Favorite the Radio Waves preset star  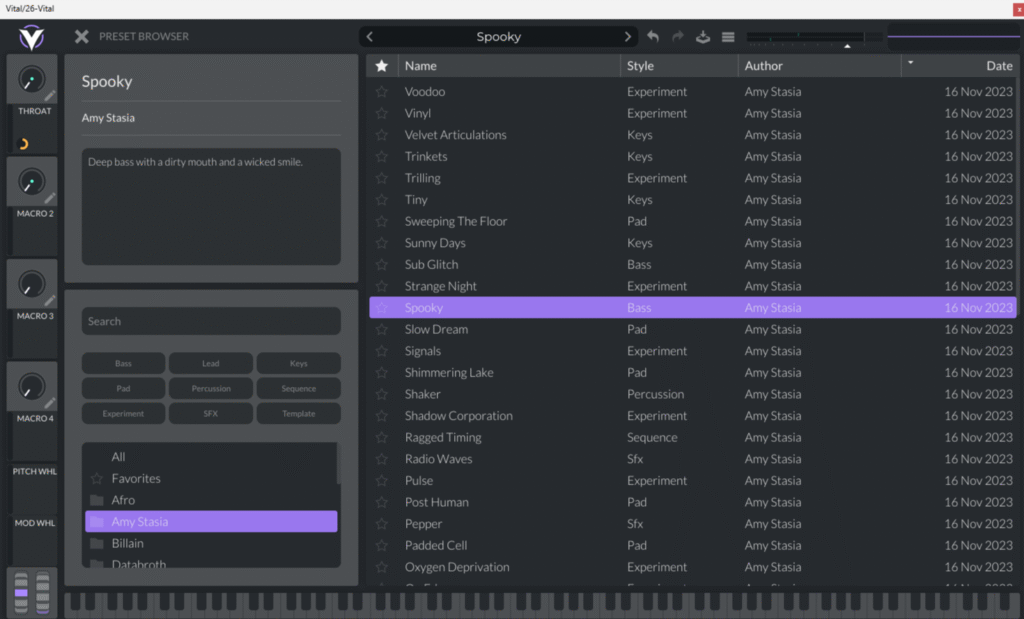382,458
